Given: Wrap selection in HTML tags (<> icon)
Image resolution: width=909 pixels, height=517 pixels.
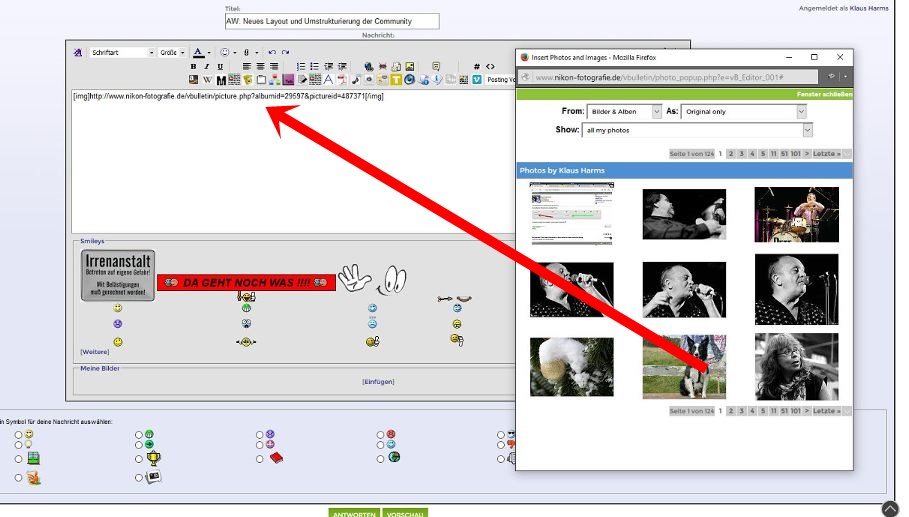Looking at the screenshot, I should pos(490,67).
